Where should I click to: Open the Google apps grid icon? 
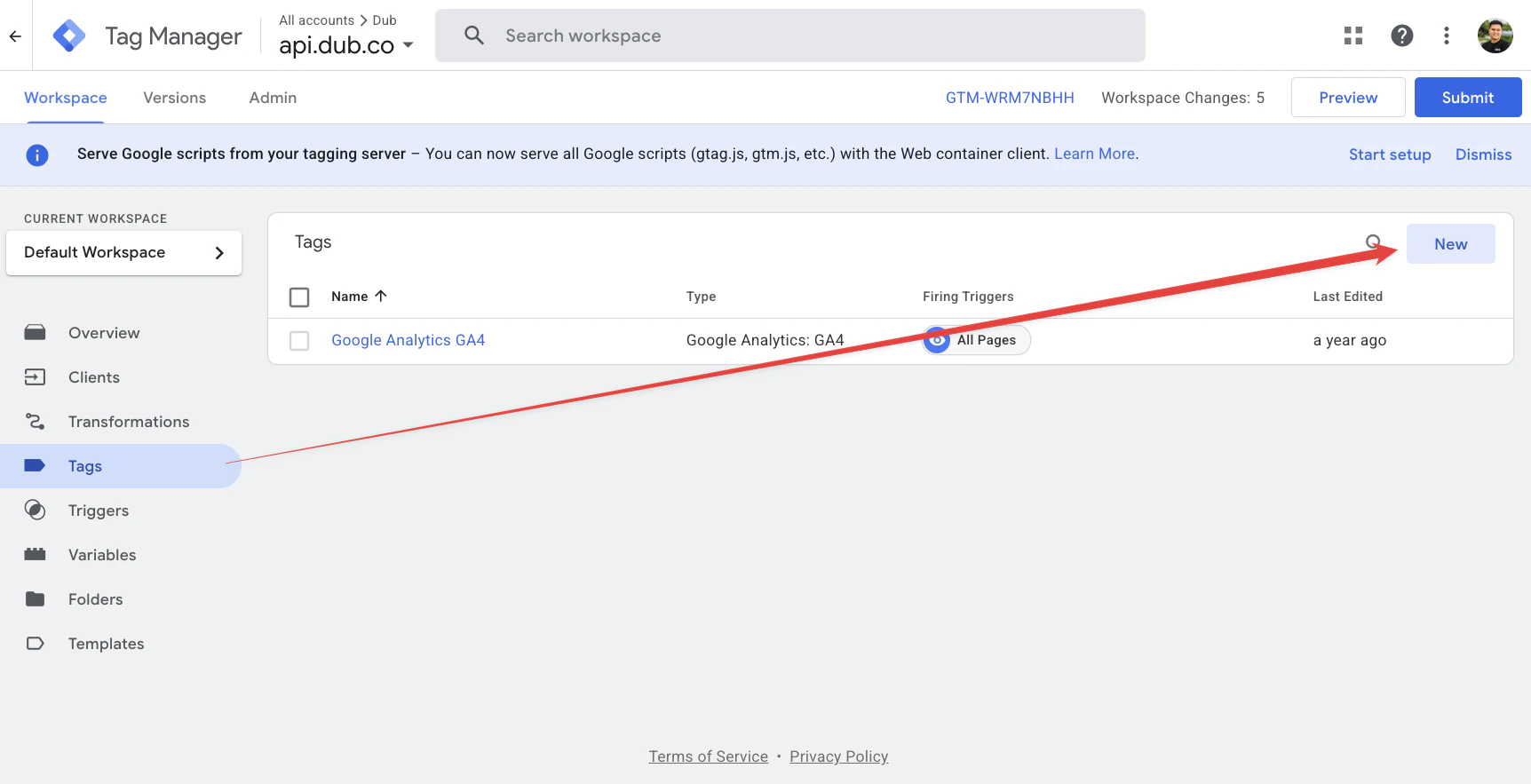coord(1353,36)
